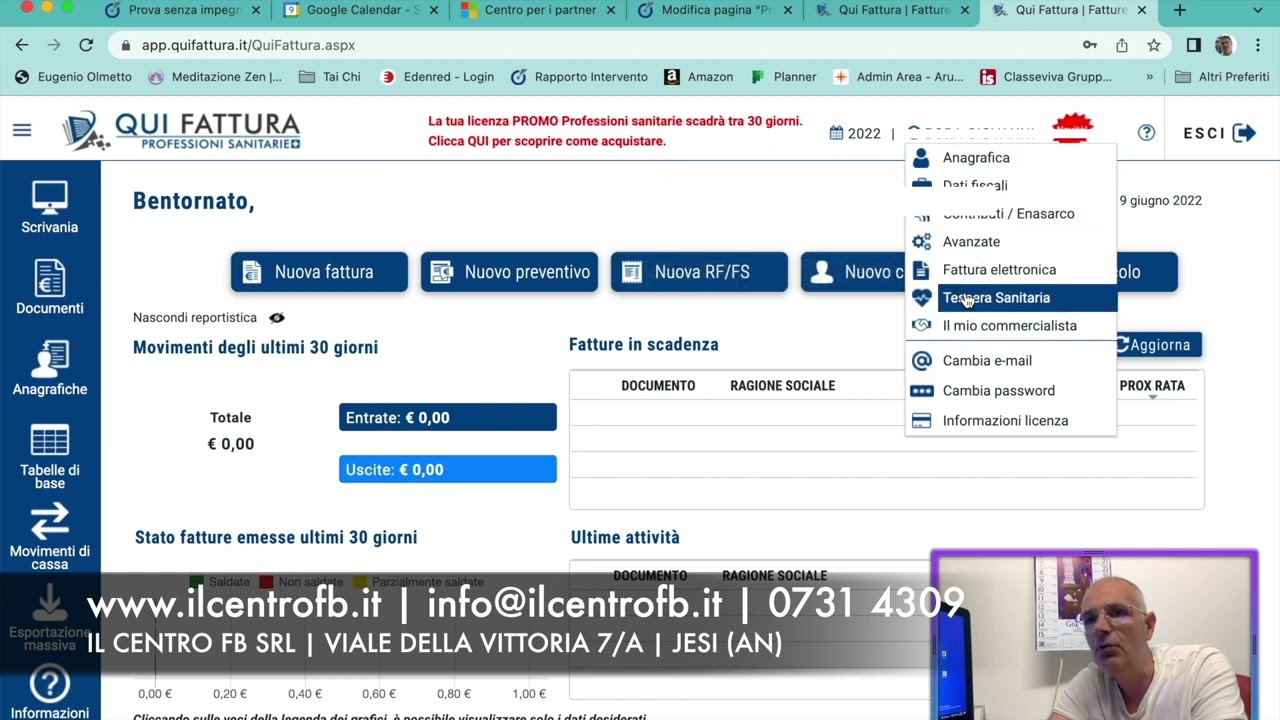Choose Fattura elettronica from the user menu
Image resolution: width=1280 pixels, height=720 pixels.
click(1011, 270)
